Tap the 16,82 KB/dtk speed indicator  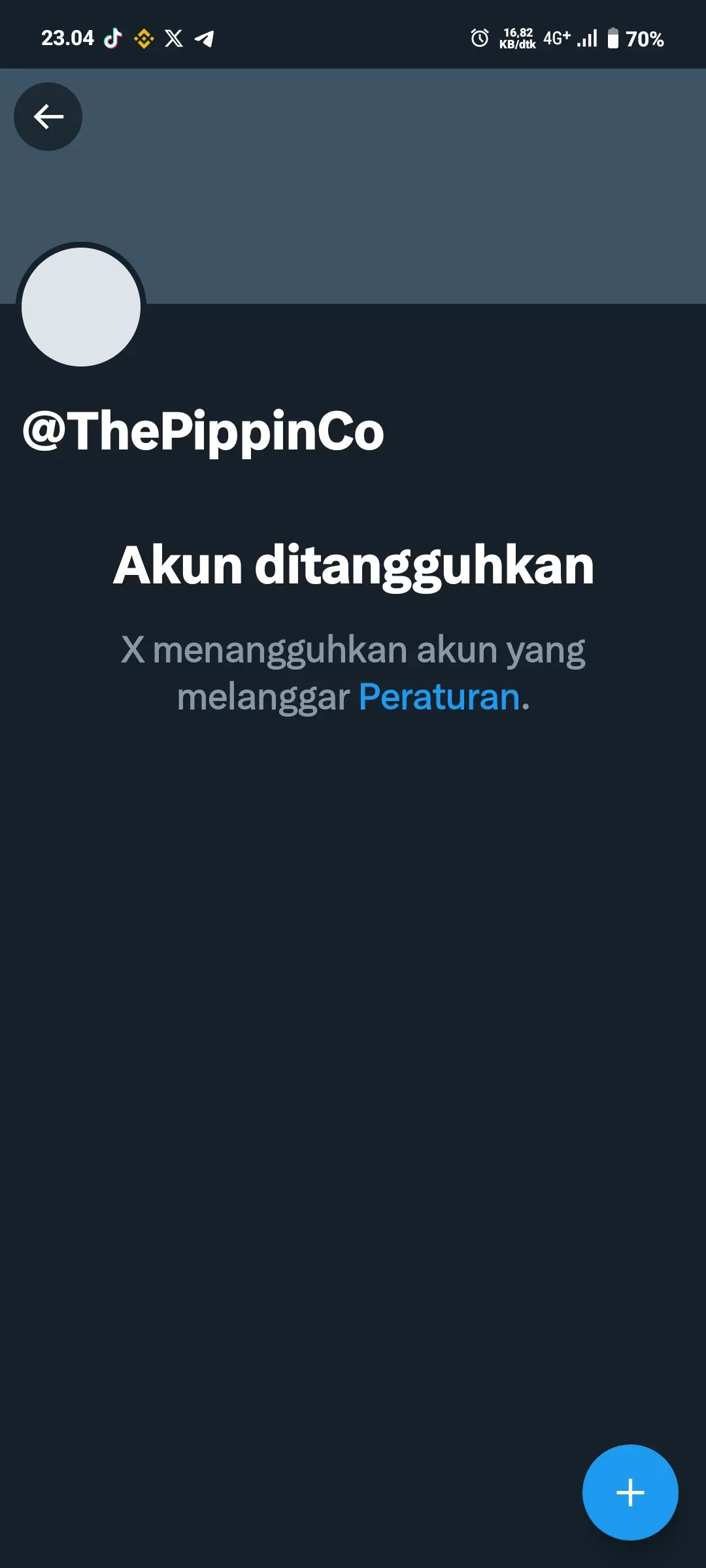518,39
